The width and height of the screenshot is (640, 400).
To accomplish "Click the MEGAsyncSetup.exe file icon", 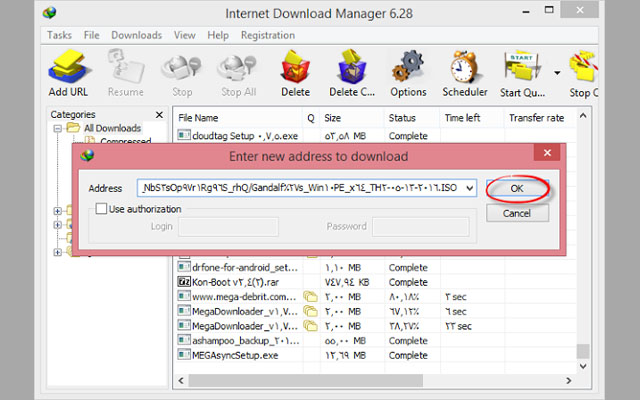I will (x=184, y=354).
